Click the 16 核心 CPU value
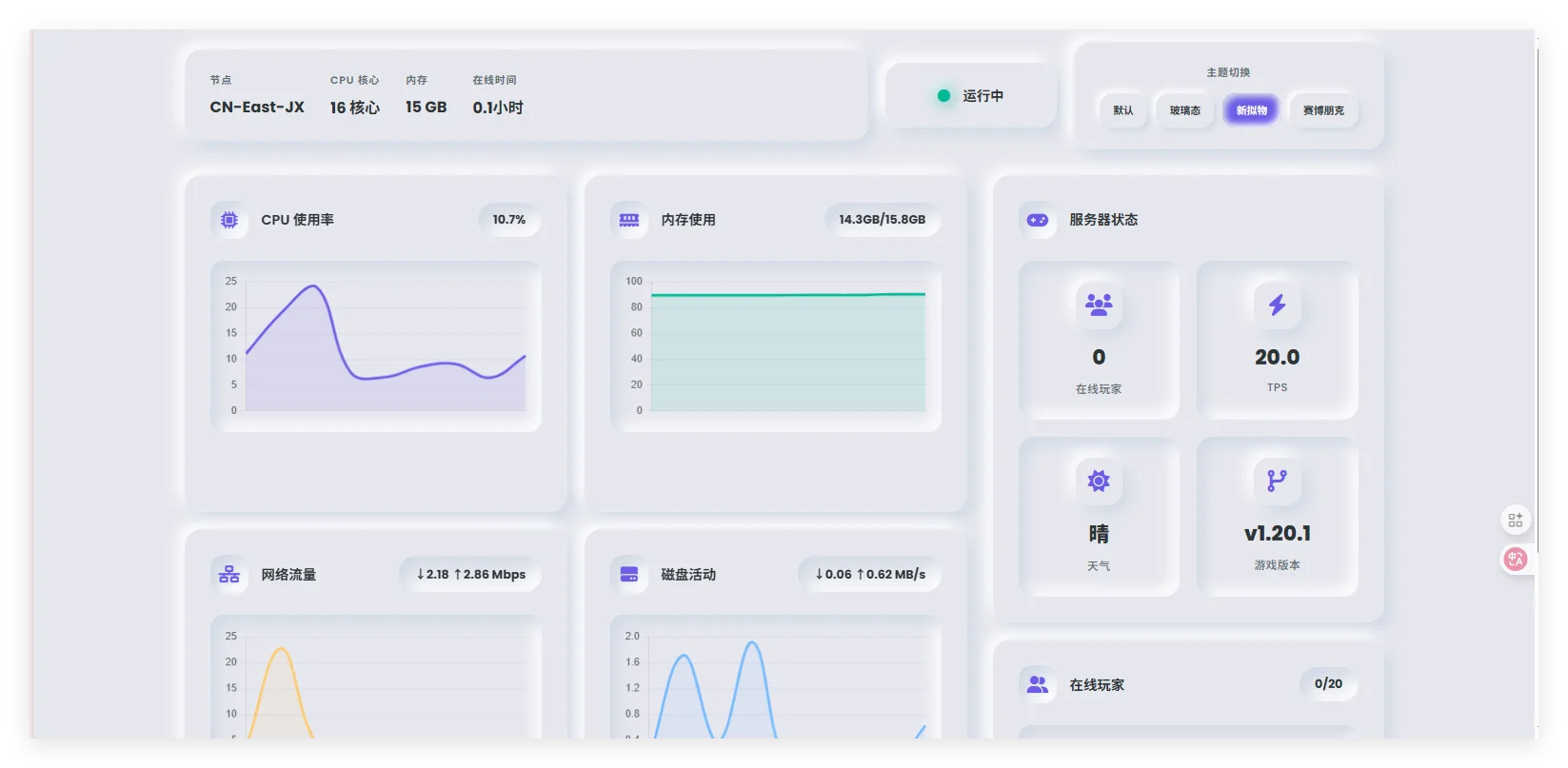 point(355,108)
